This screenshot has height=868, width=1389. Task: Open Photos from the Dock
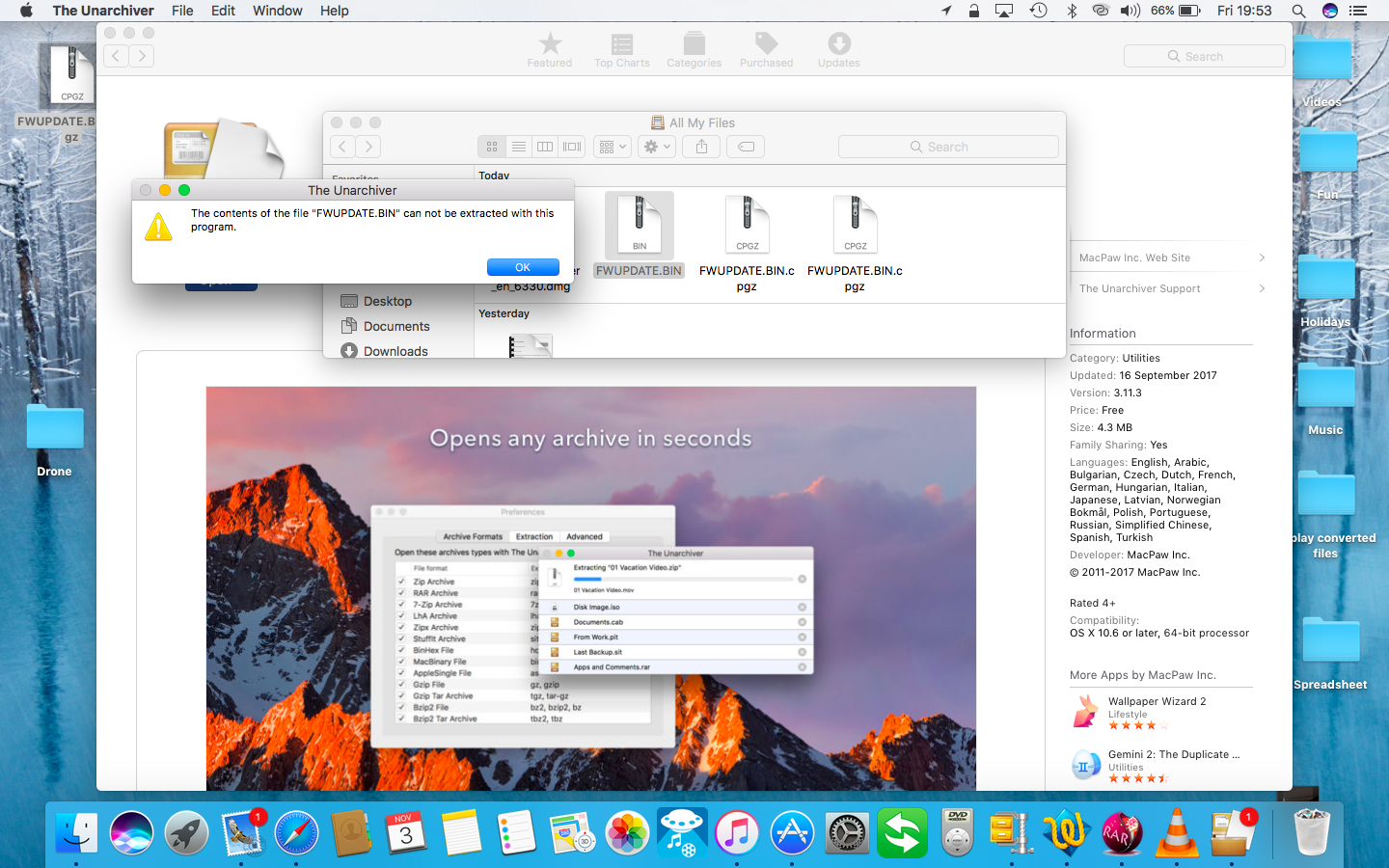[x=627, y=832]
